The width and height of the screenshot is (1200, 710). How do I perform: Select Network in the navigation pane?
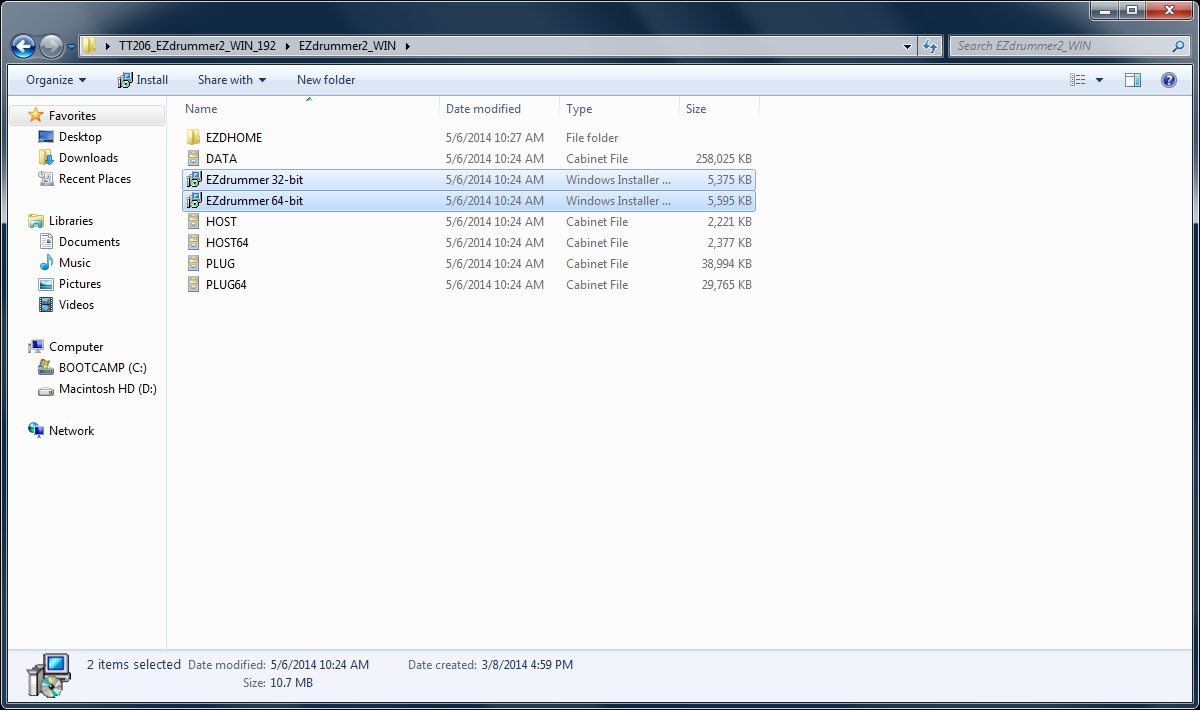[x=71, y=431]
